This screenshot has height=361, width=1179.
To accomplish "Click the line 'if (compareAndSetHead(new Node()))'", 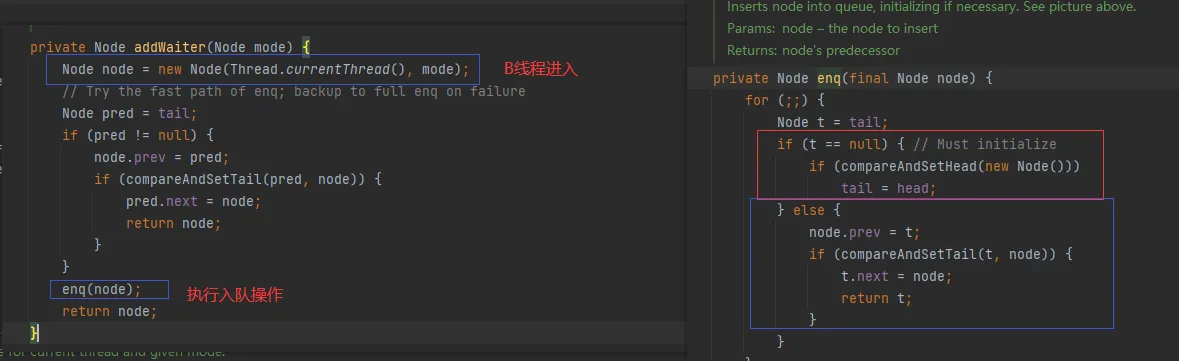I will point(944,166).
